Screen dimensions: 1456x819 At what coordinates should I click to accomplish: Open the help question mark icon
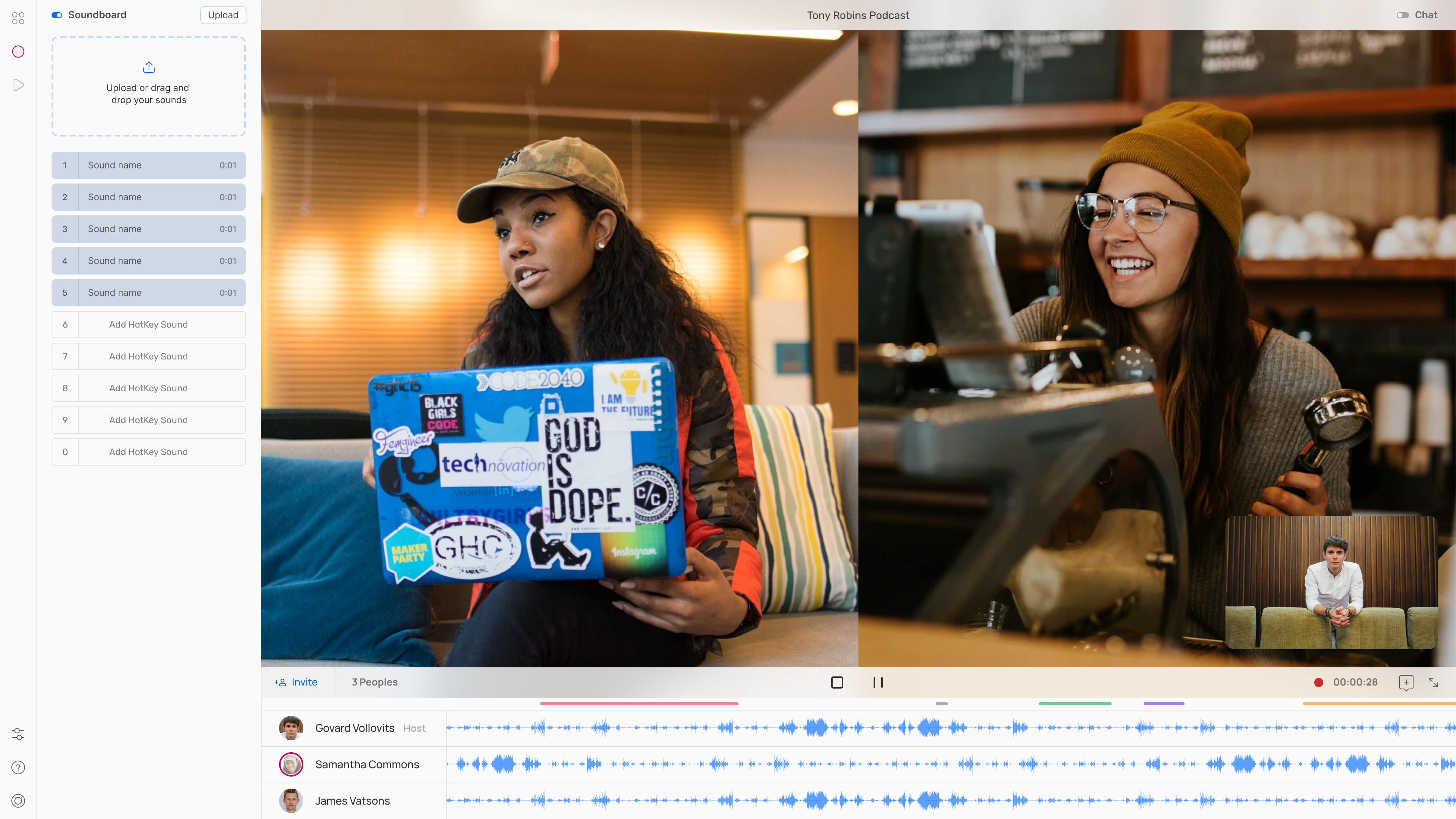pos(18,767)
